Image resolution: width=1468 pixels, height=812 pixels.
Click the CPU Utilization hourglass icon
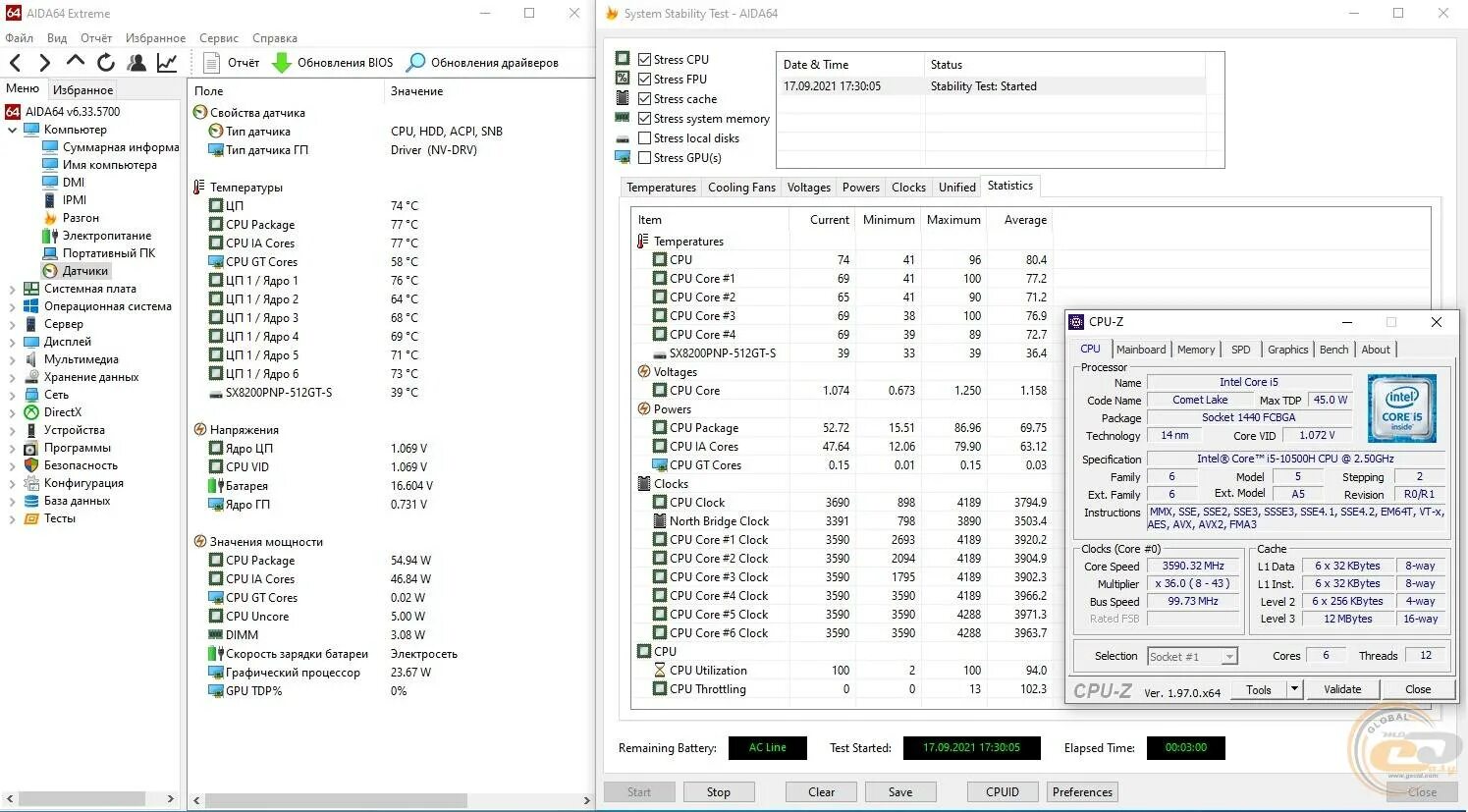tap(660, 671)
